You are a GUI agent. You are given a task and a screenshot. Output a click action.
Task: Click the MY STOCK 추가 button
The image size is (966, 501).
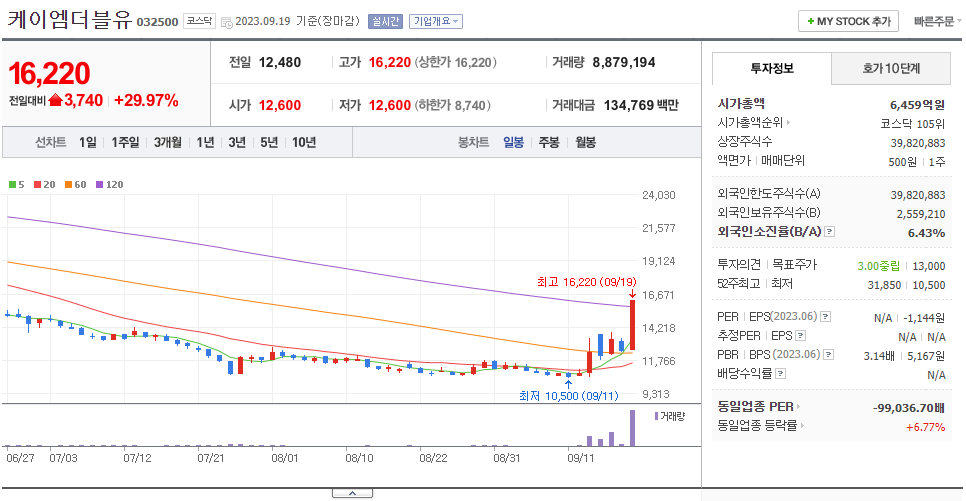848,21
